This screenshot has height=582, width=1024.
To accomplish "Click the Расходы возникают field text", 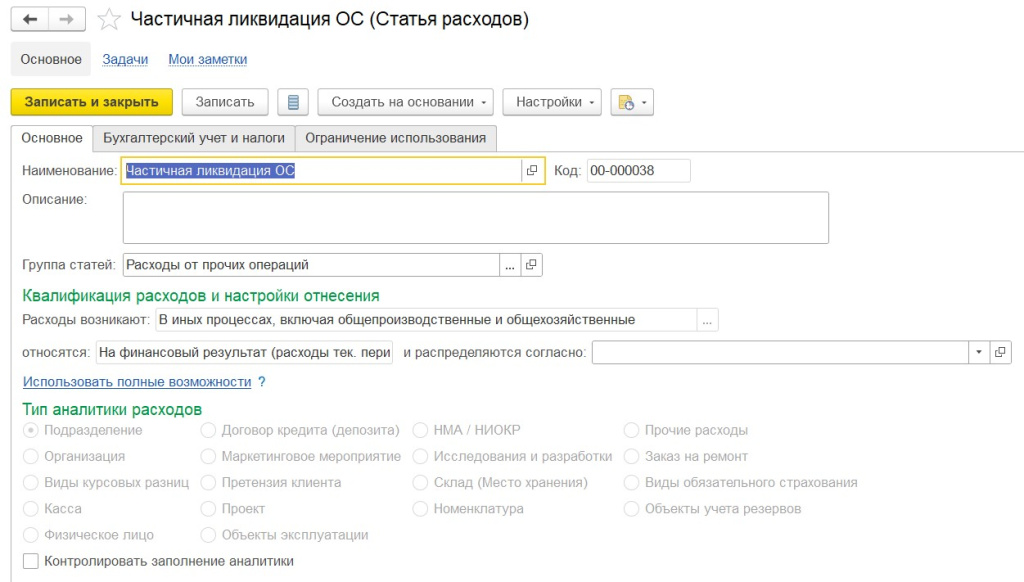I will coord(426,320).
